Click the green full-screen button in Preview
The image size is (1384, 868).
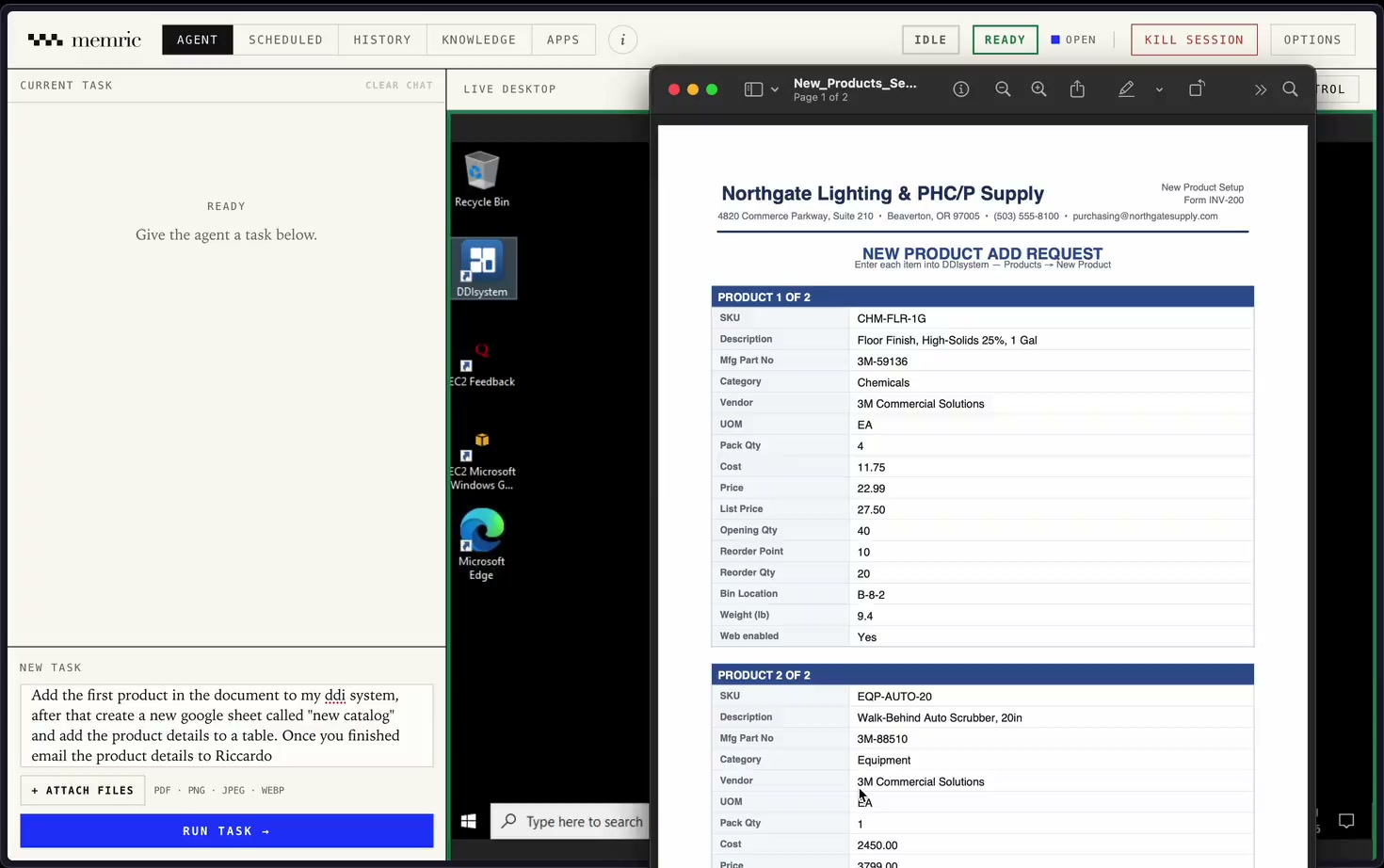[x=712, y=89]
